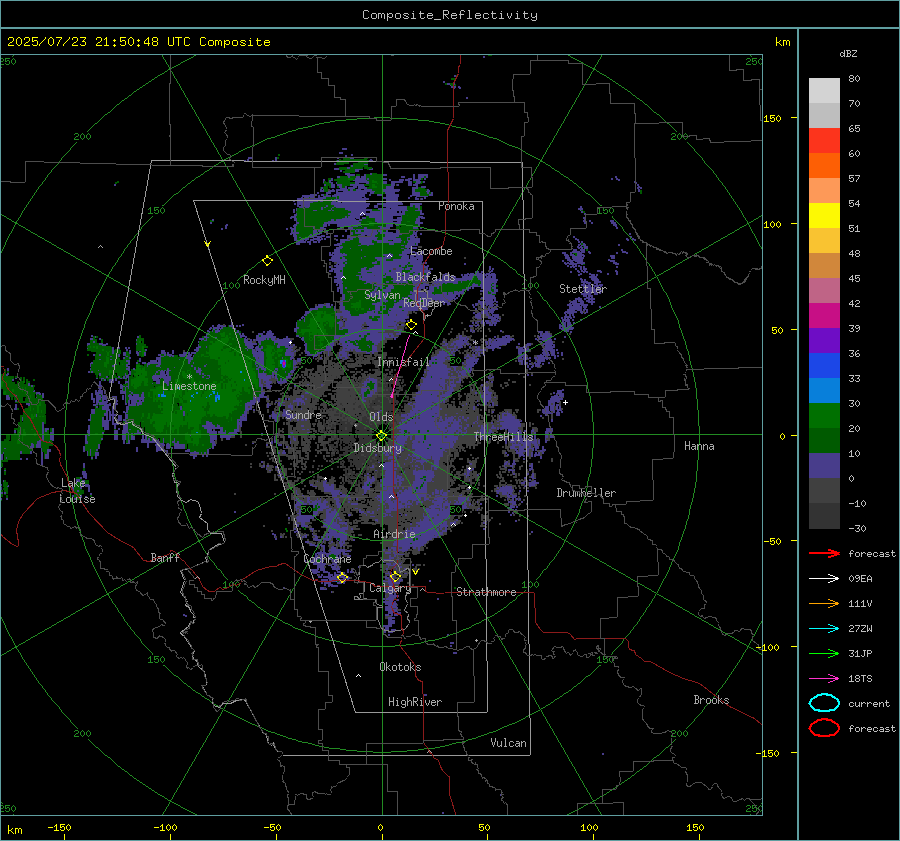Image resolution: width=900 pixels, height=841 pixels.
Task: Click the red forecast arrow in legend
Action: tap(824, 553)
